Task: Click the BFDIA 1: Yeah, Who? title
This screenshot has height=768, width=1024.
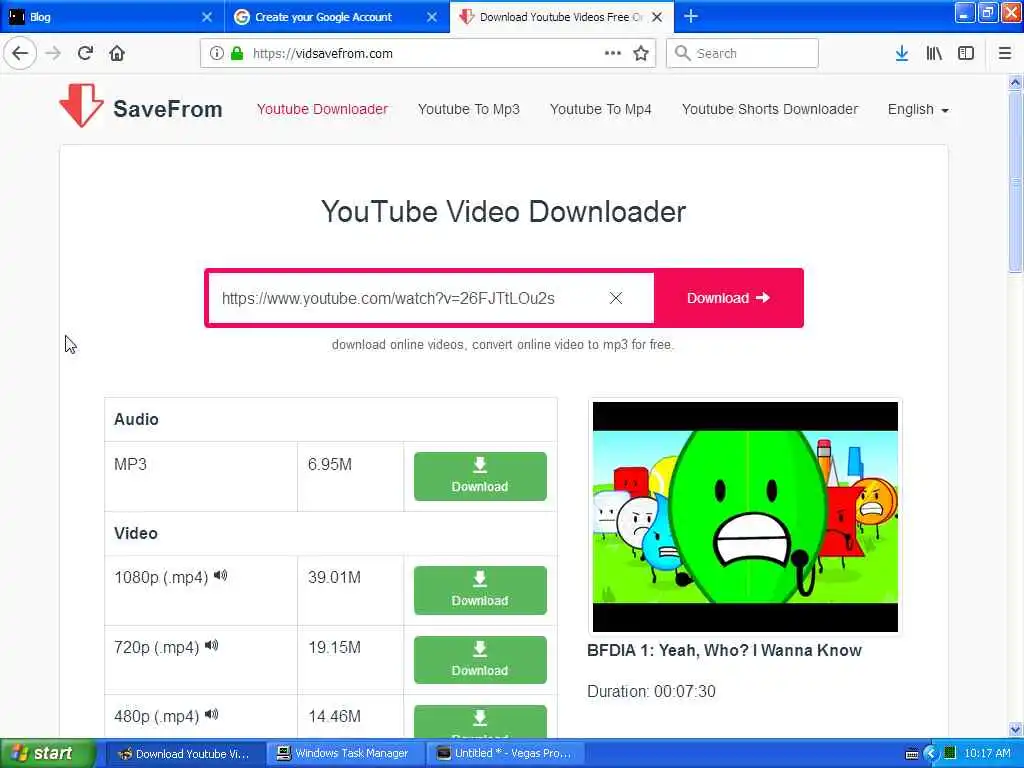Action: [724, 650]
